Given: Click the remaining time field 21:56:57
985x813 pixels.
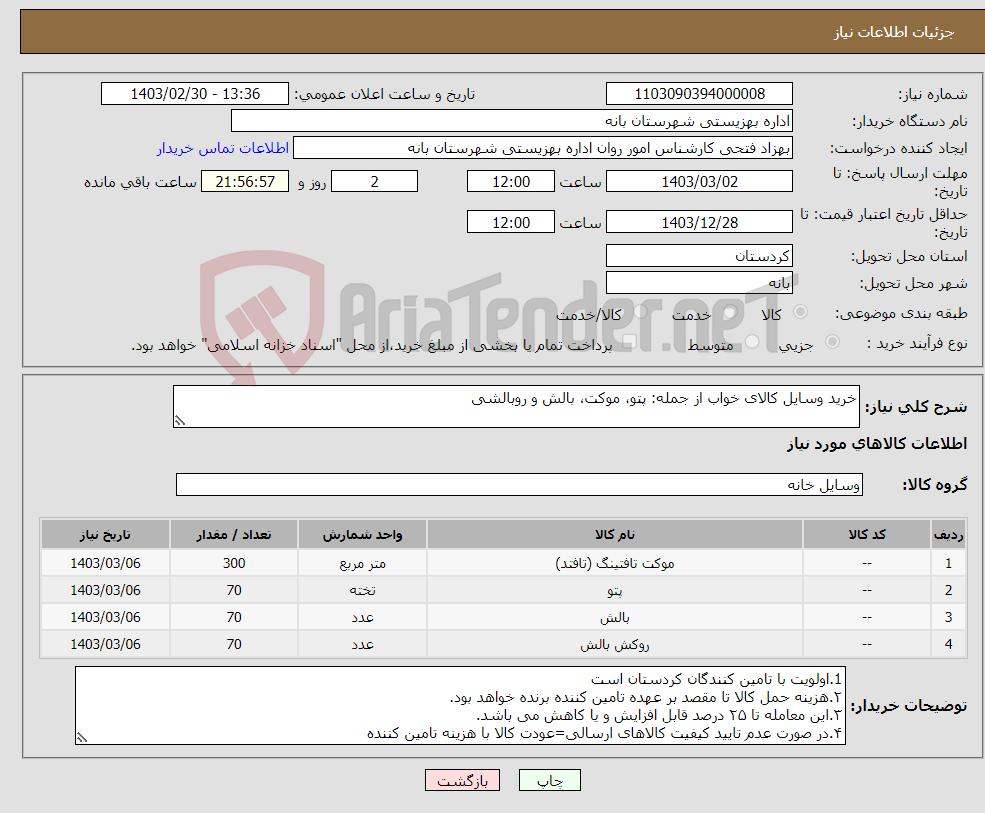Looking at the screenshot, I should coord(245,182).
